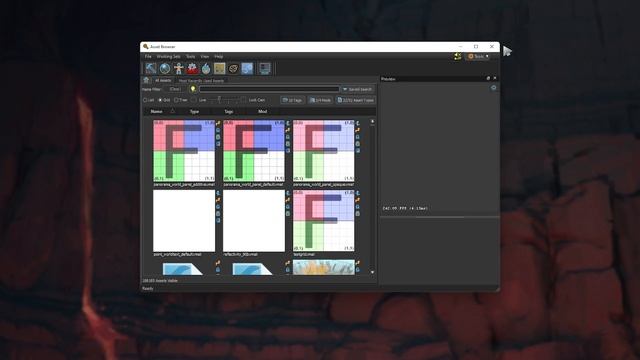Select the testgrid.mat thumbnail
The width and height of the screenshot is (640, 360).
point(324,221)
